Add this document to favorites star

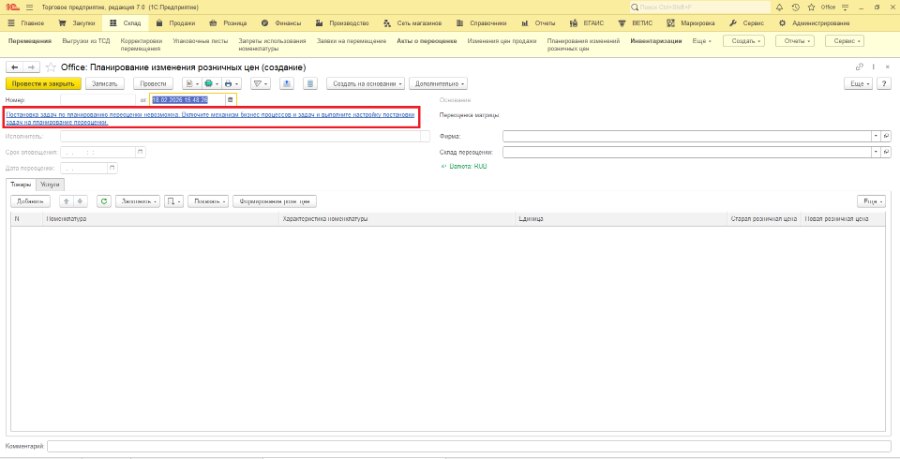coord(51,67)
